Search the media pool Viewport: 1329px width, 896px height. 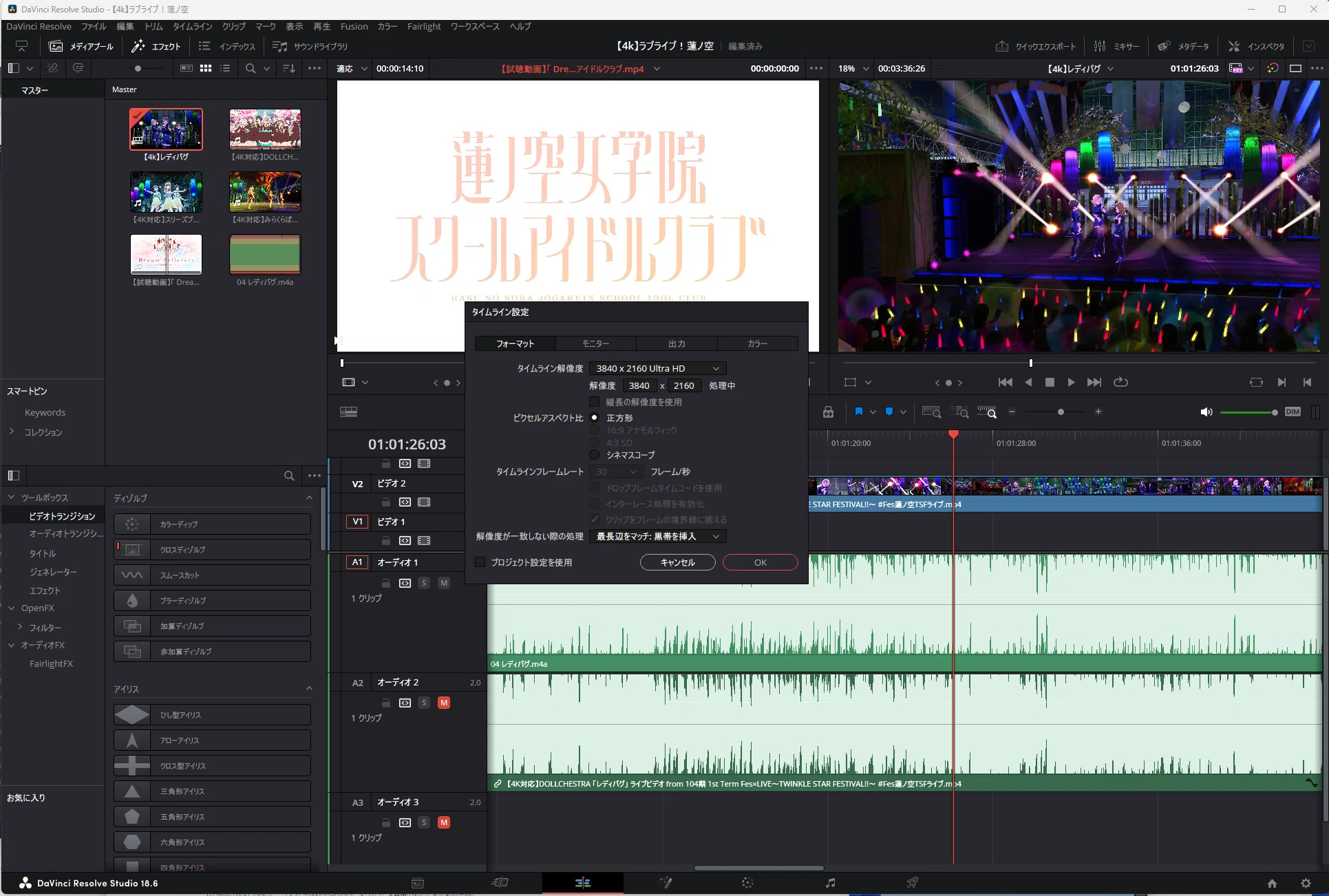[x=251, y=68]
